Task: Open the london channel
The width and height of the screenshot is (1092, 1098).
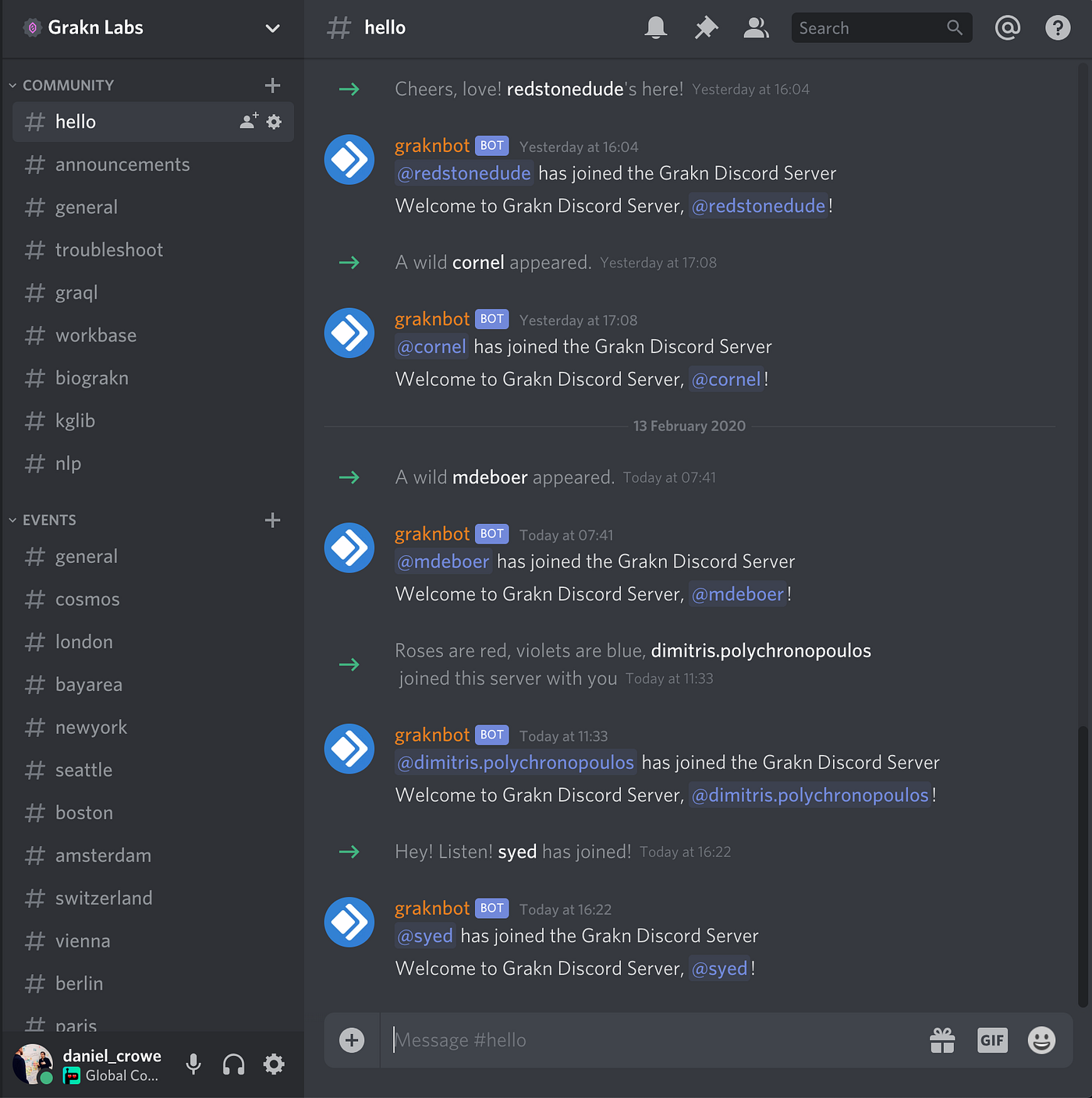Action: click(x=153, y=642)
